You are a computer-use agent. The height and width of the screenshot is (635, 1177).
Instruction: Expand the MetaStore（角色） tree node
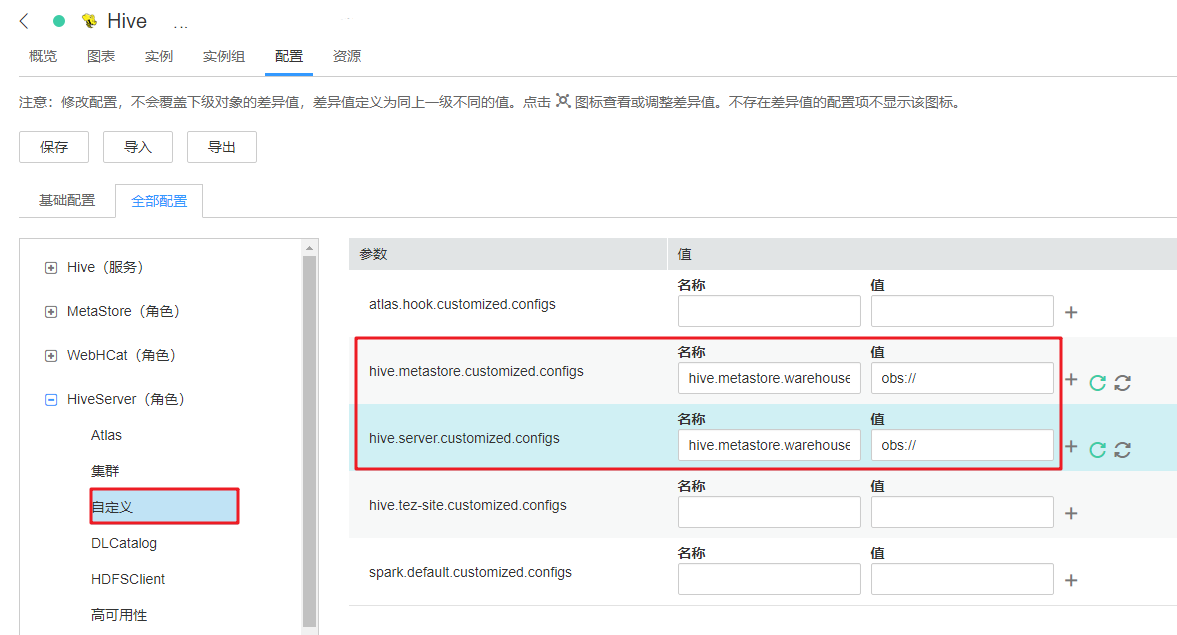(51, 312)
